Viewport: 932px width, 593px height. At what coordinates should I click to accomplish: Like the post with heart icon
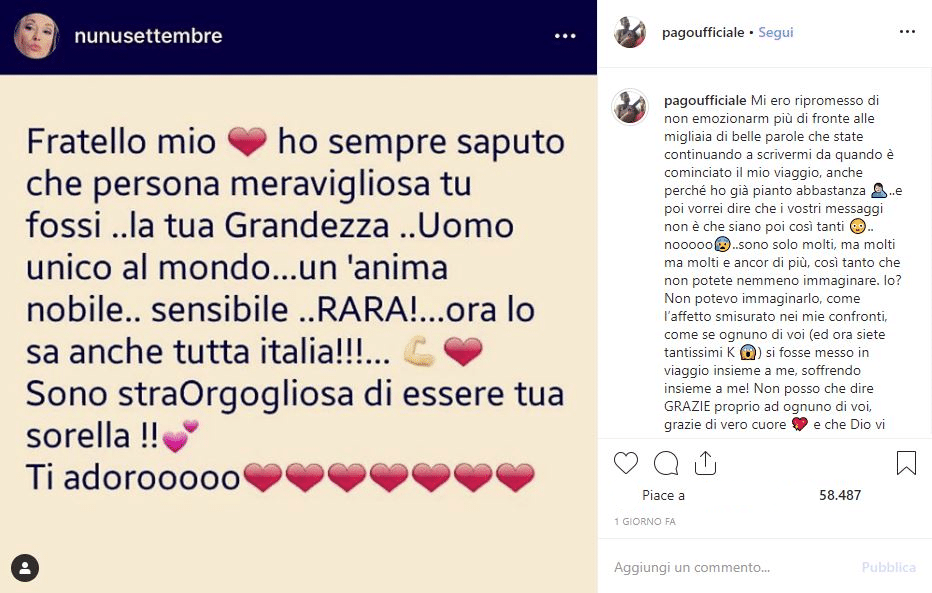click(x=626, y=463)
